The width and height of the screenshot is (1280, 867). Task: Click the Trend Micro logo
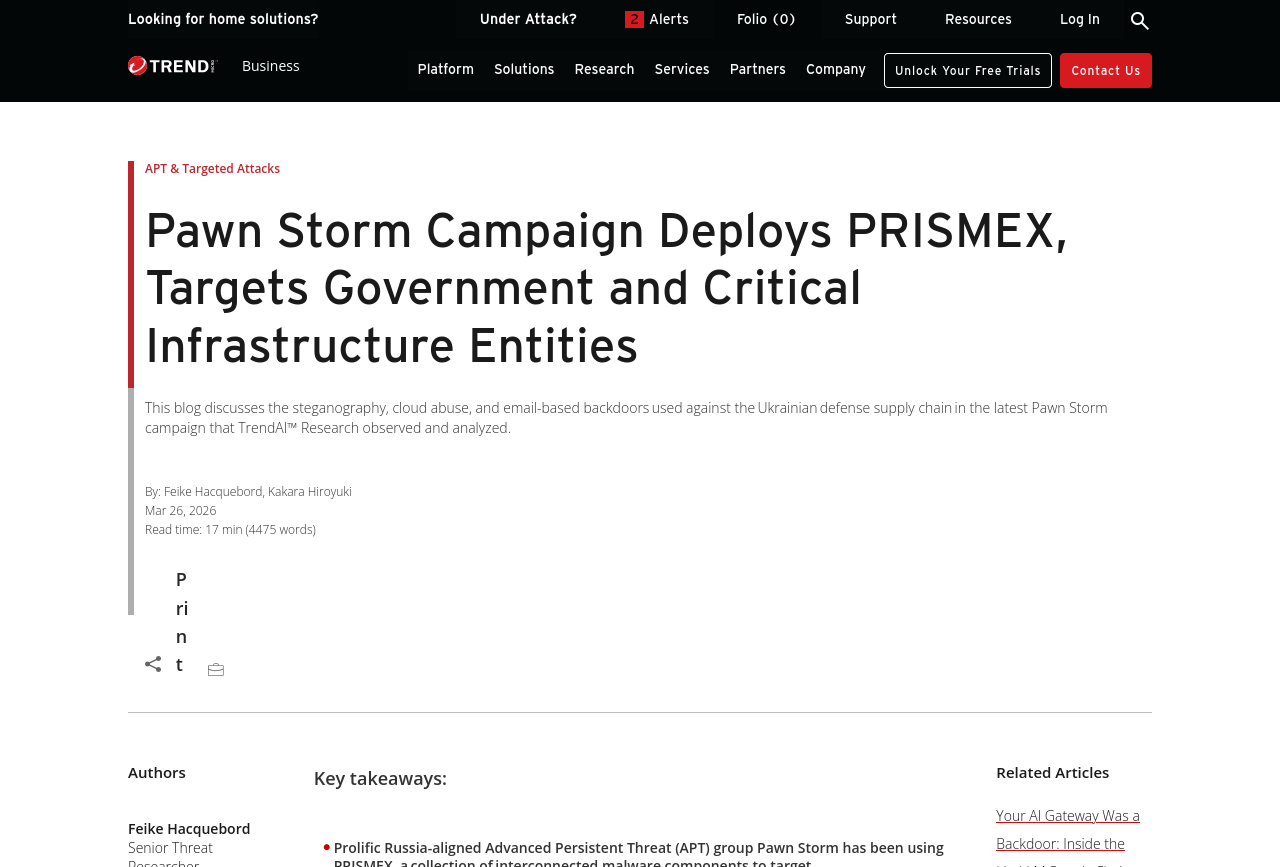click(x=172, y=66)
